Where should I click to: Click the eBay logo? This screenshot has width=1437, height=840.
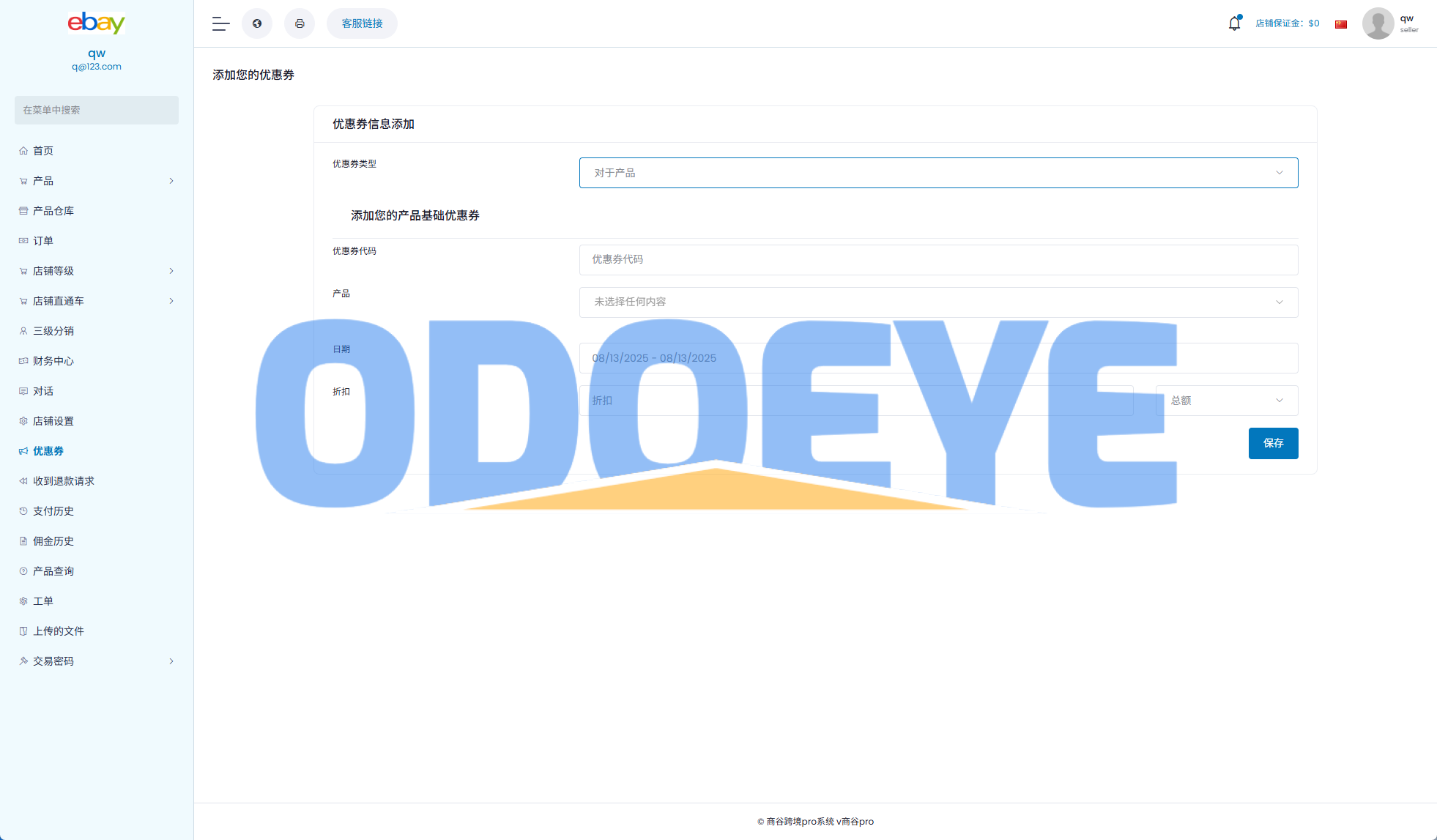(97, 23)
